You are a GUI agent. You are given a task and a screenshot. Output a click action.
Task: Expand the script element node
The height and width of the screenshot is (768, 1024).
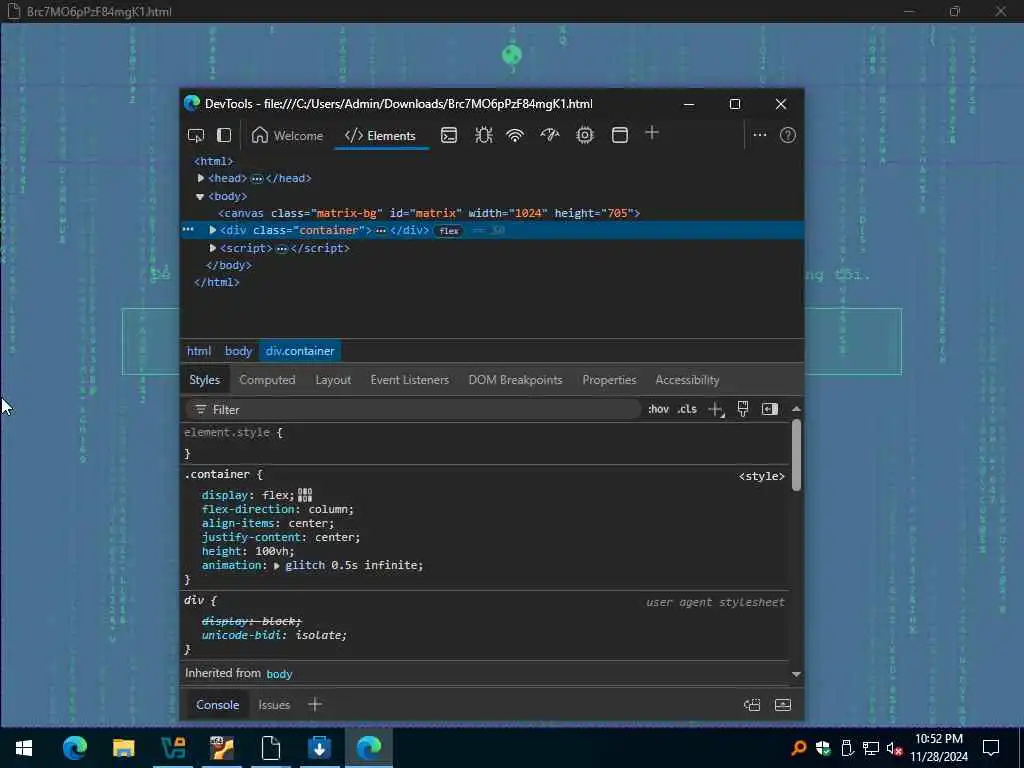point(212,248)
